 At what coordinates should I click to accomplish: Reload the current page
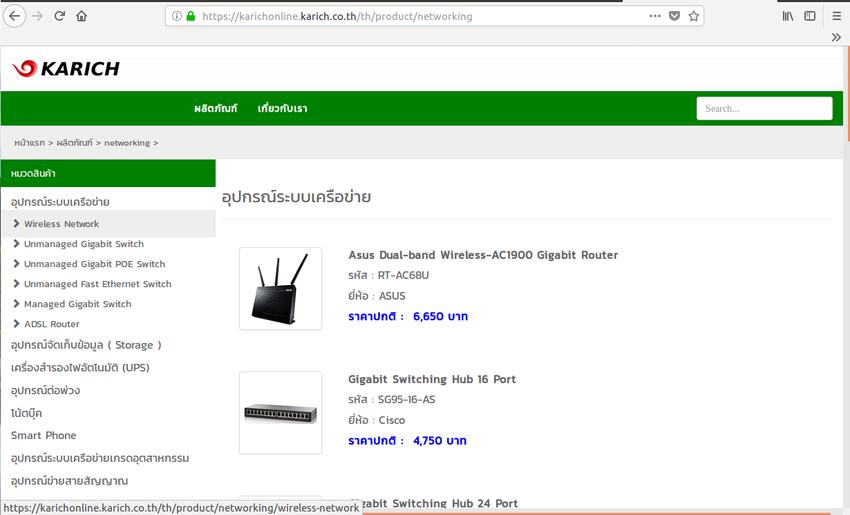point(60,16)
